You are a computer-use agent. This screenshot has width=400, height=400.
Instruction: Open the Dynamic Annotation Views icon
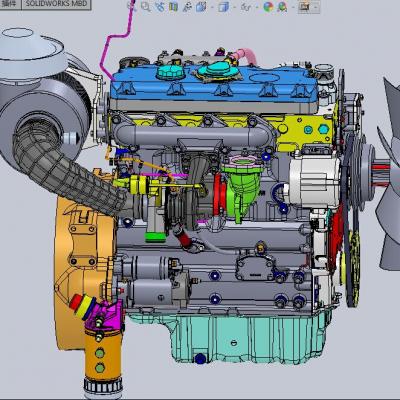187,6
